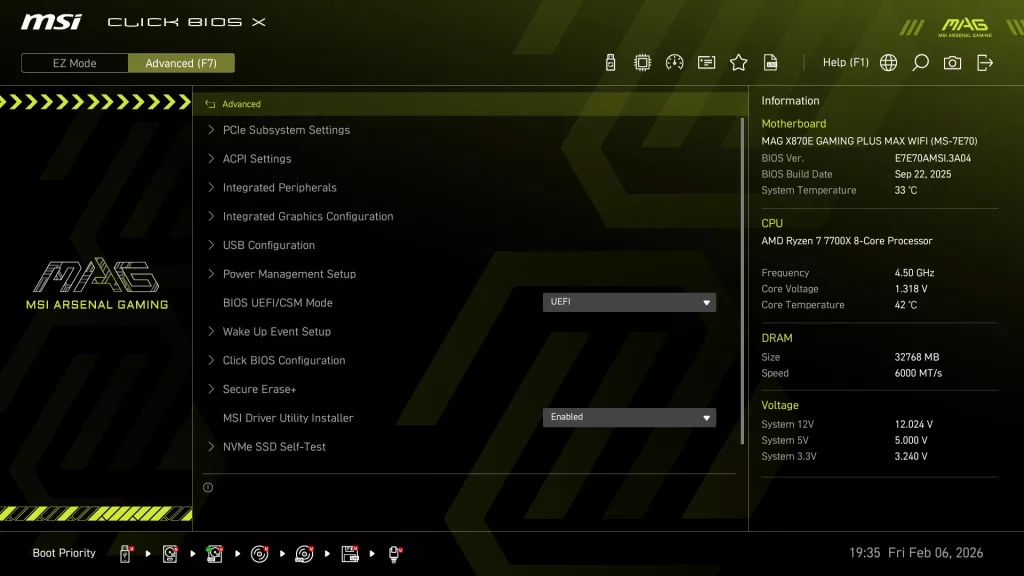Open Help with the Help (F1) button
Viewport: 1024px width, 576px height.
(x=845, y=62)
